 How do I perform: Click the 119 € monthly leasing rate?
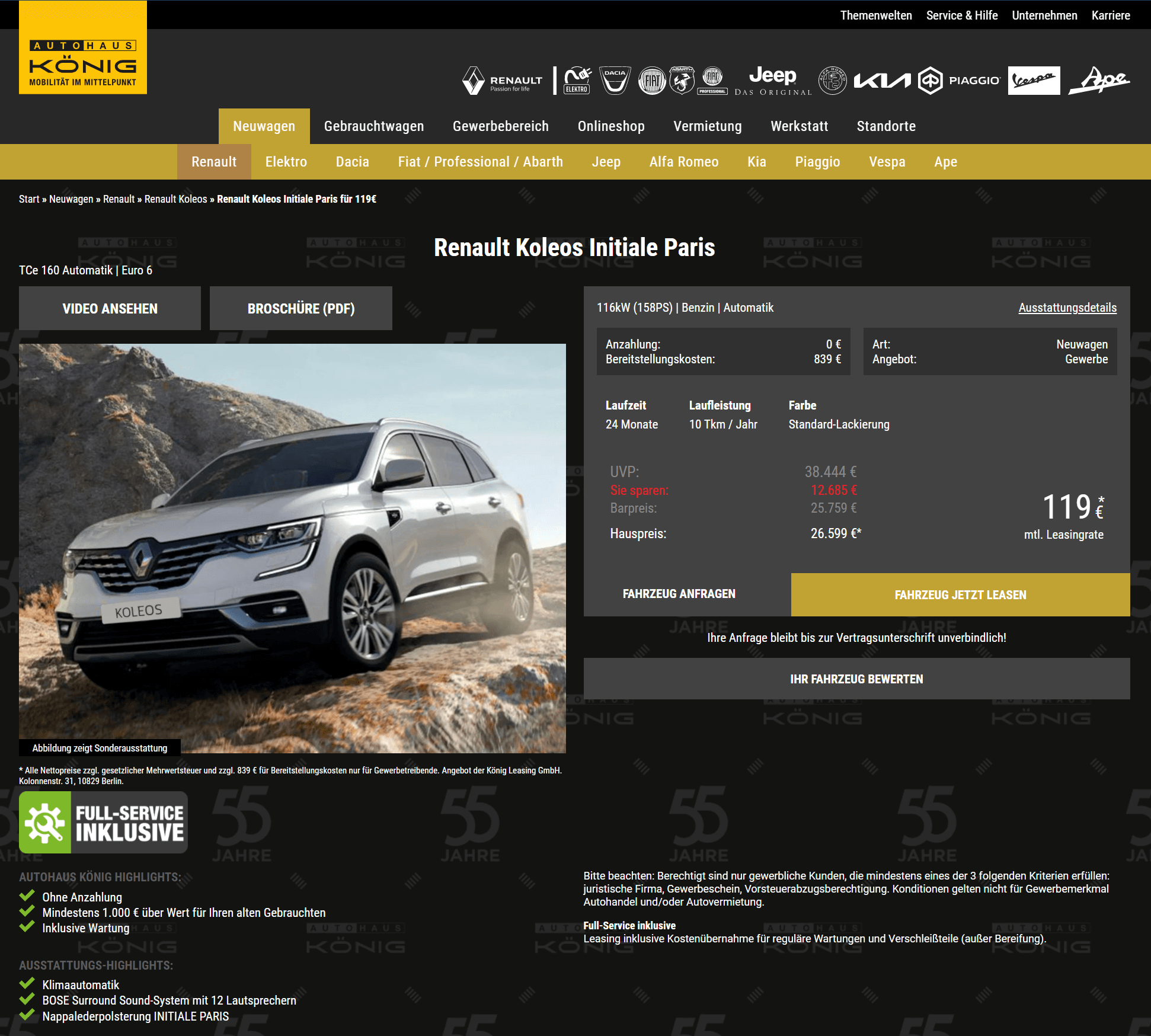coord(1073,507)
